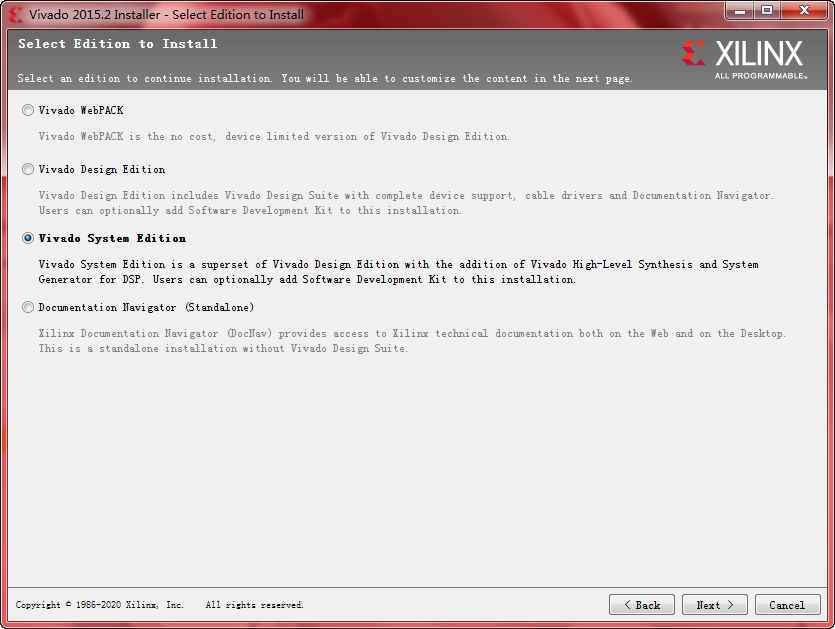Screen dimensions: 835x629
Task: Click the Vivado WebPACK label text
Action: click(81, 110)
